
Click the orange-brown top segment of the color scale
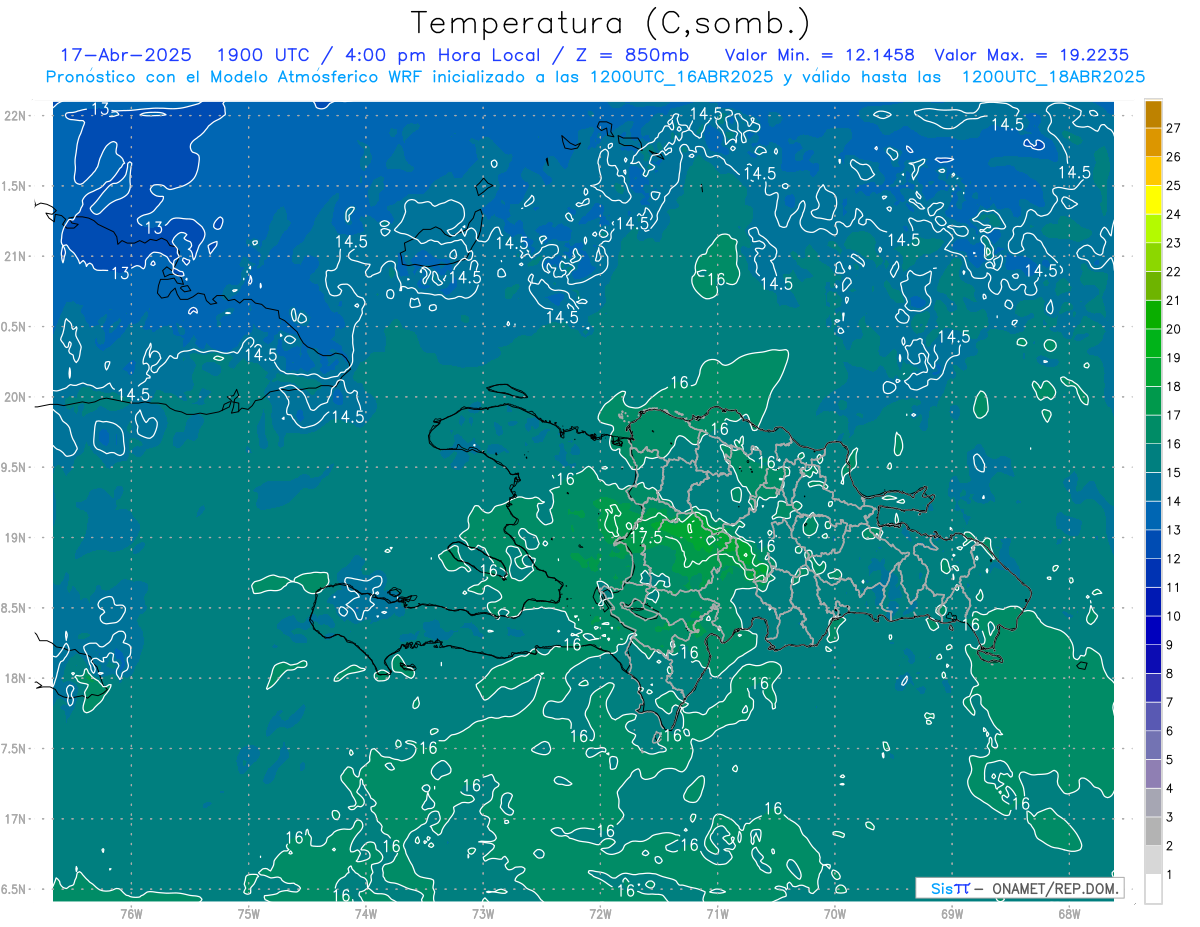tap(1153, 114)
